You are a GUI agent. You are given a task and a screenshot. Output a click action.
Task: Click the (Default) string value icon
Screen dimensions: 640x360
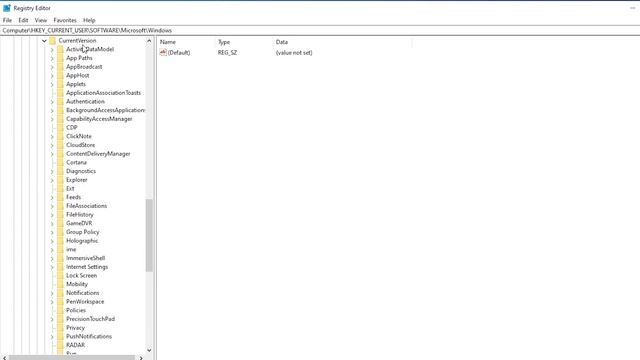point(163,52)
